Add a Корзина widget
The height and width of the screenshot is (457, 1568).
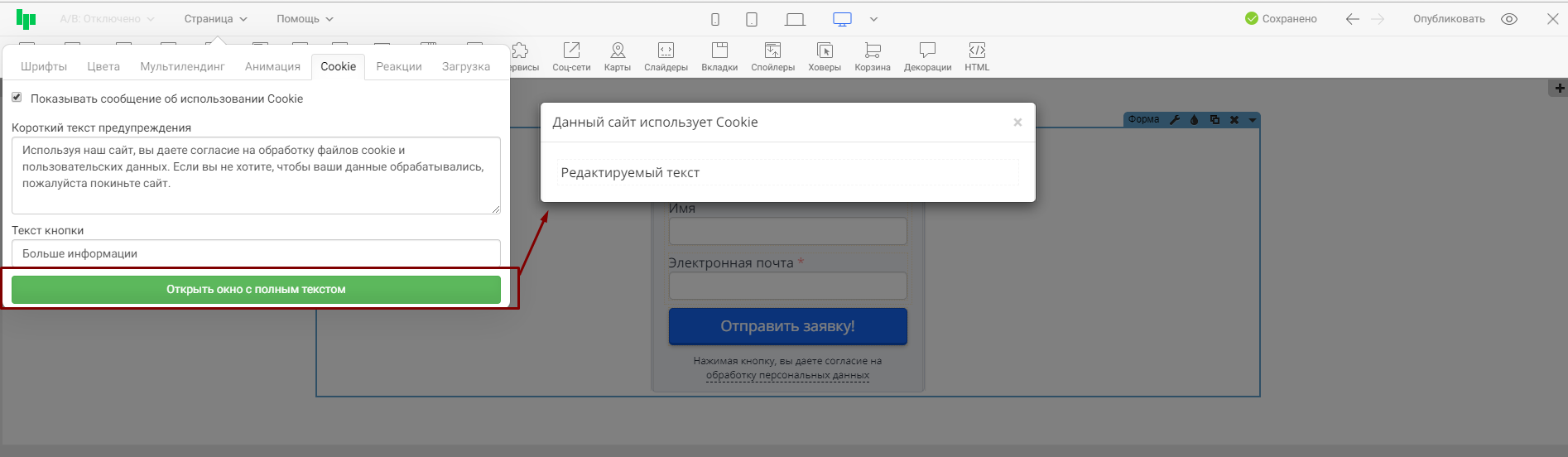tap(873, 57)
